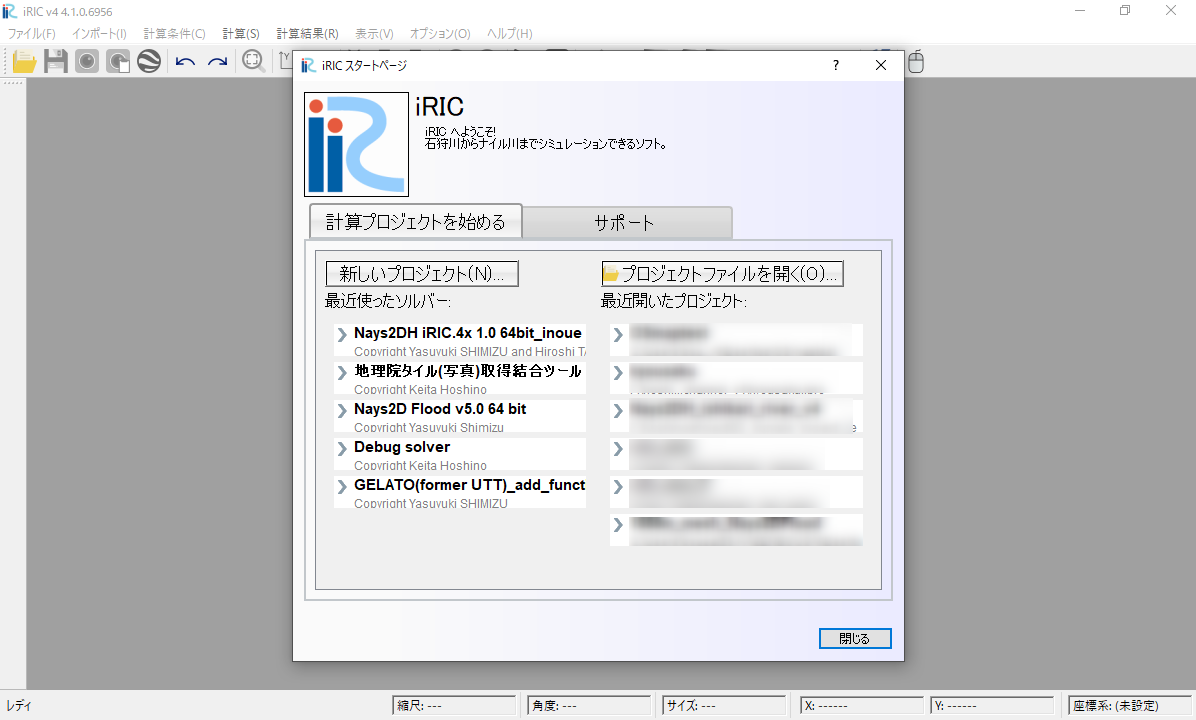
Task: Click the 座標系: (未設定) status bar entry
Action: [x=1130, y=706]
